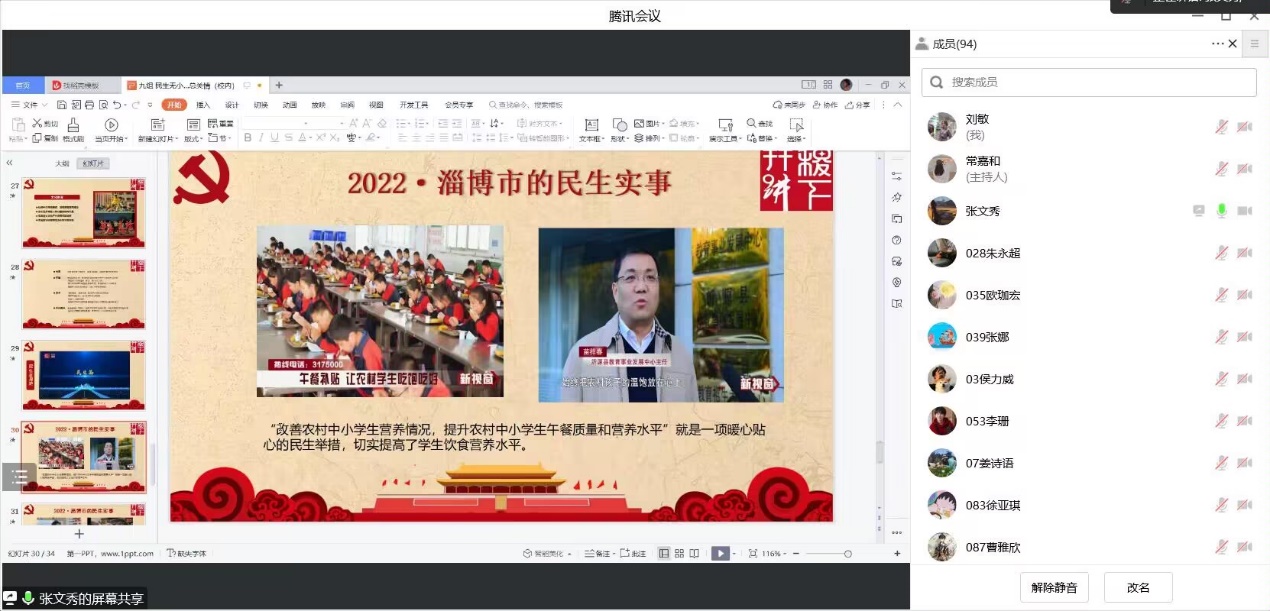Image resolution: width=1270 pixels, height=611 pixels.
Task: Click the 搜索成员 search field
Action: click(x=1088, y=82)
